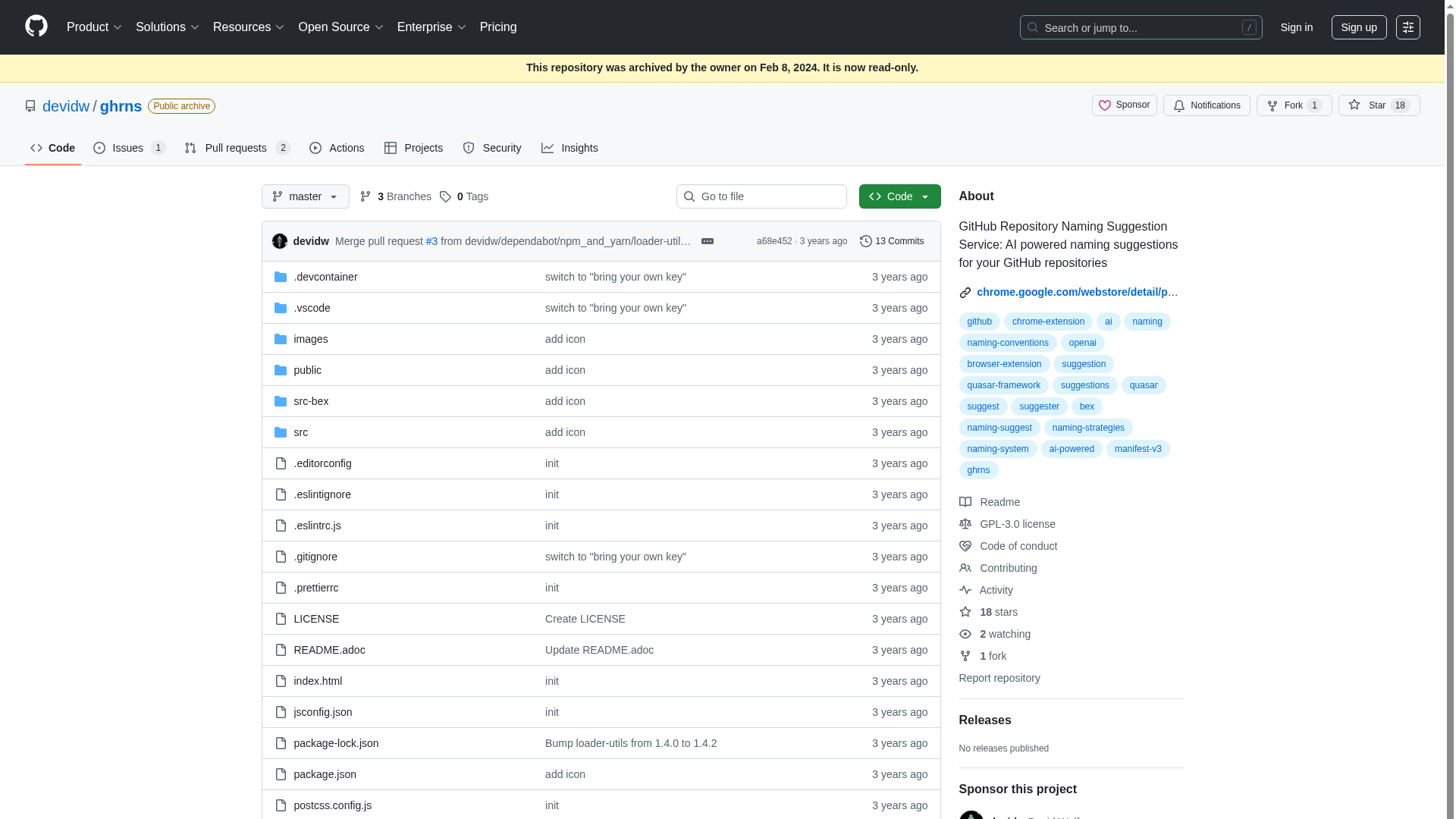Open postcss.config.js file name
Screen dimensions: 1456x819
click(x=332, y=805)
